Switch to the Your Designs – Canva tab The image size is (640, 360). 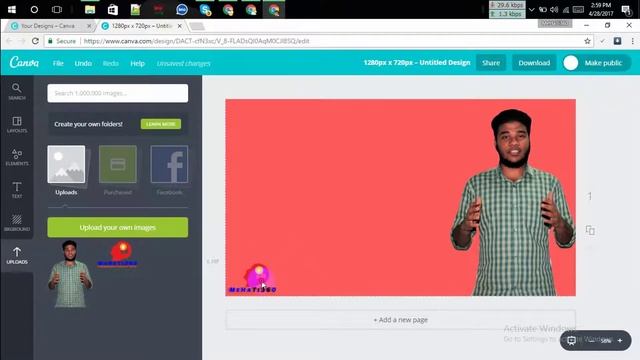point(48,26)
